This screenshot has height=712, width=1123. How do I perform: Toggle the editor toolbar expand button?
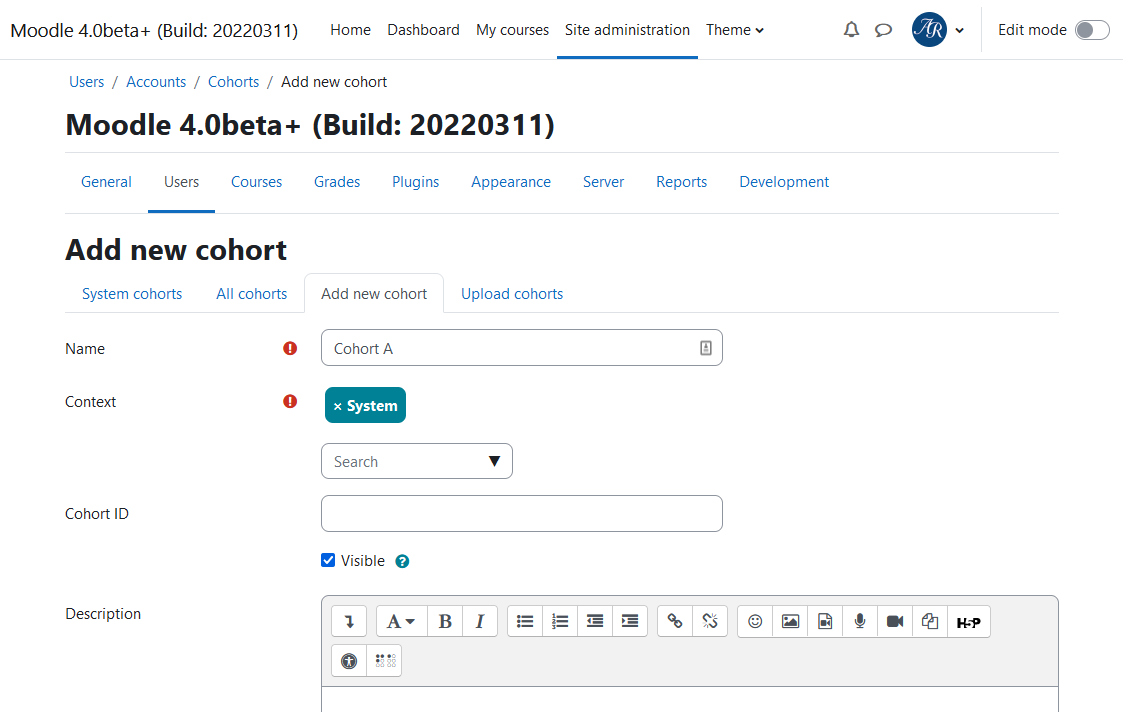(x=350, y=621)
